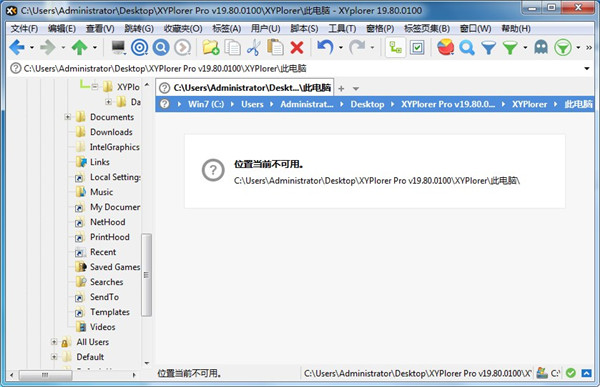
Task: Open dropdown next to Up arrow
Action: click(95, 48)
